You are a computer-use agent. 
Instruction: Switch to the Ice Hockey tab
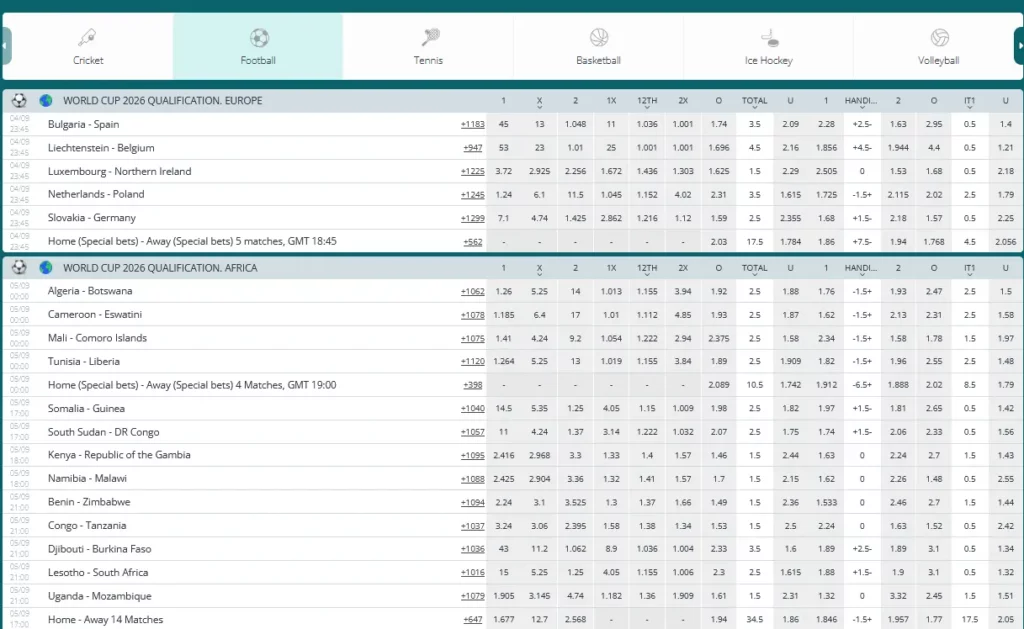[x=768, y=46]
